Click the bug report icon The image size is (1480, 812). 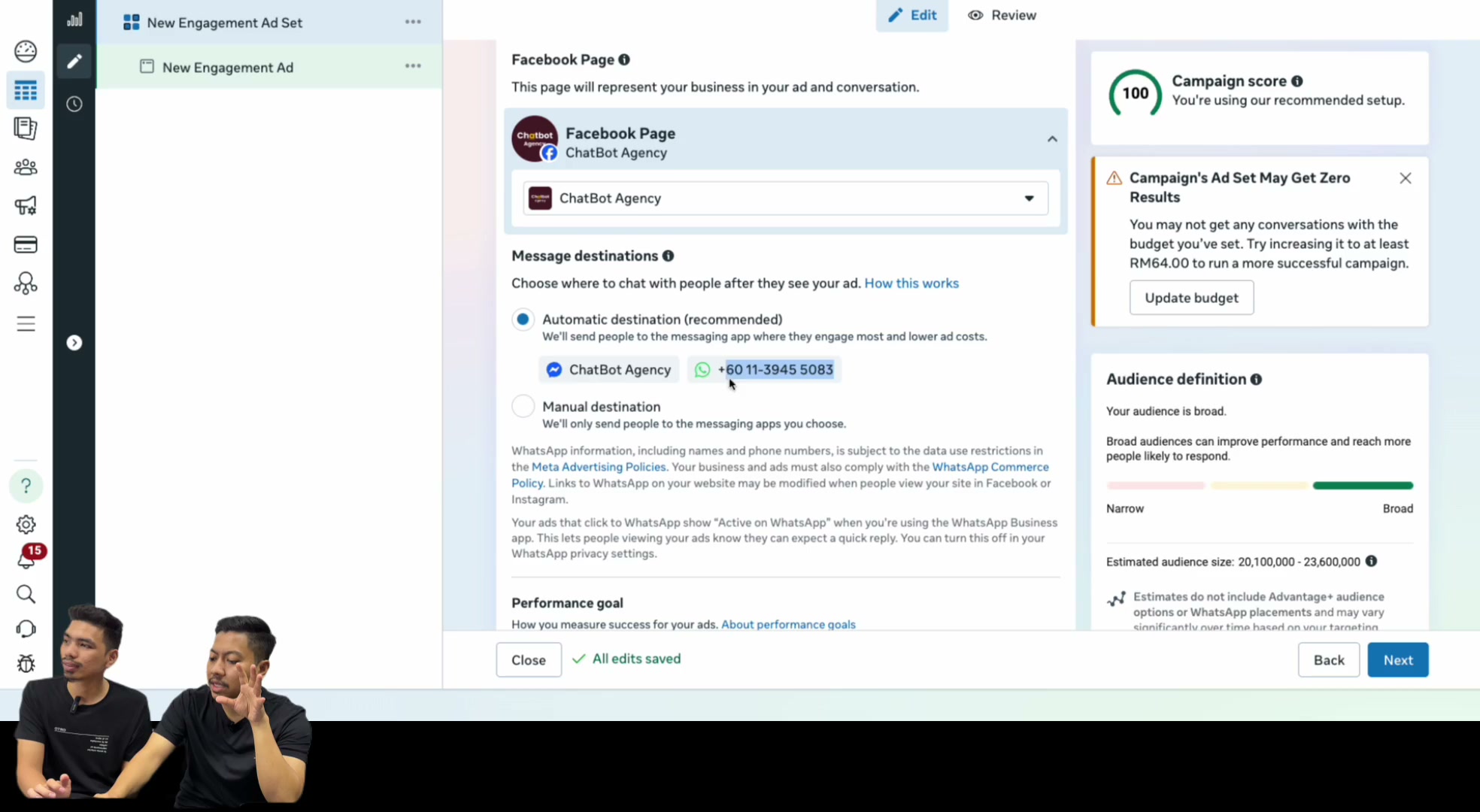pyautogui.click(x=26, y=663)
